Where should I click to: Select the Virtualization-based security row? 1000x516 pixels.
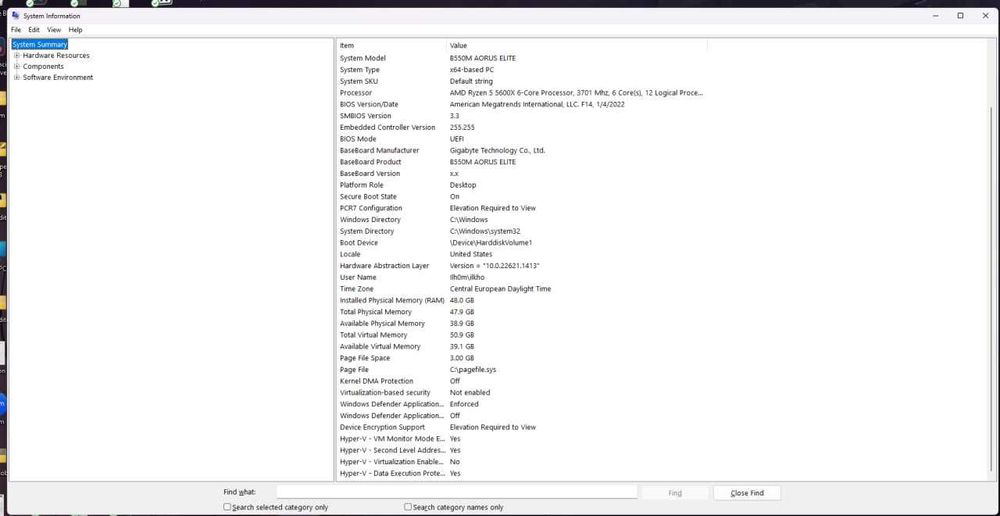522,392
